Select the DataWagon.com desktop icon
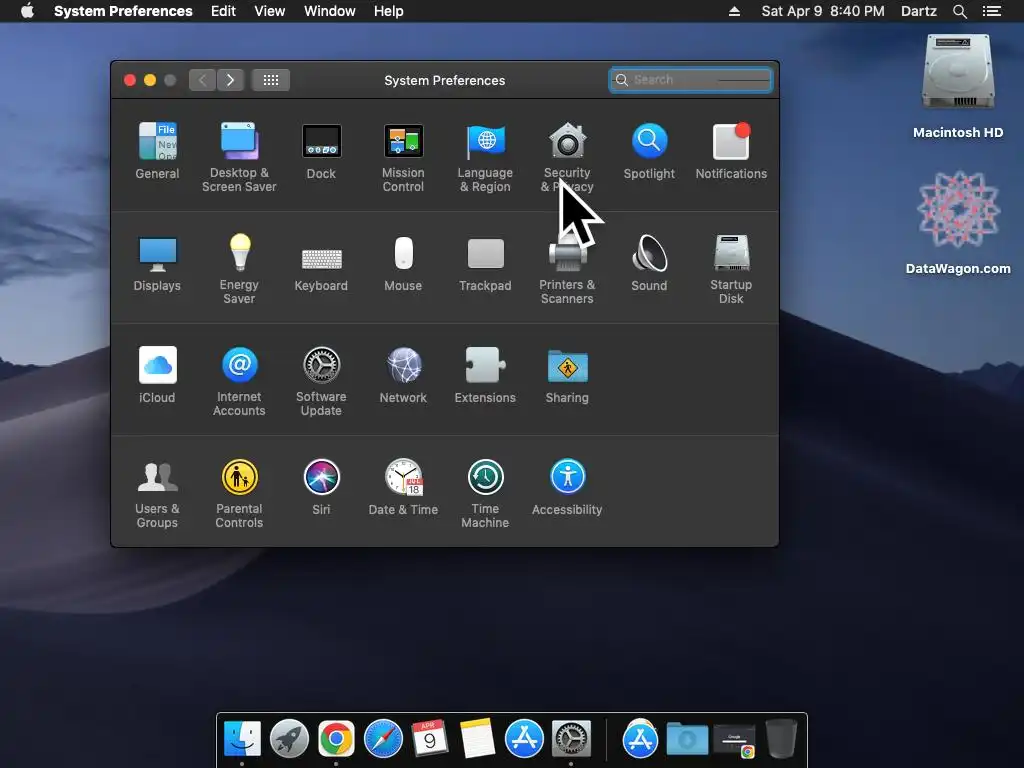The width and height of the screenshot is (1024, 768). click(958, 222)
